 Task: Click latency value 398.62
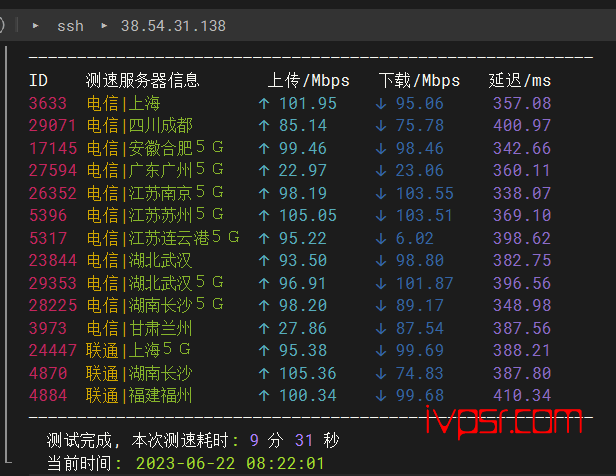click(x=522, y=238)
